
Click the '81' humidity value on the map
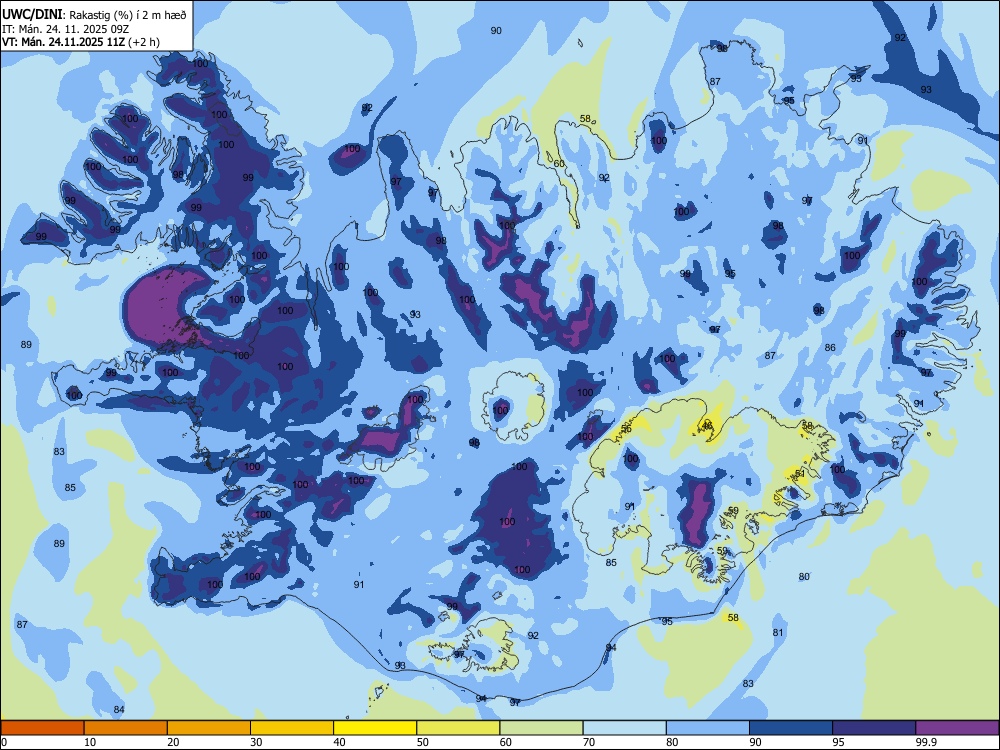(778, 633)
